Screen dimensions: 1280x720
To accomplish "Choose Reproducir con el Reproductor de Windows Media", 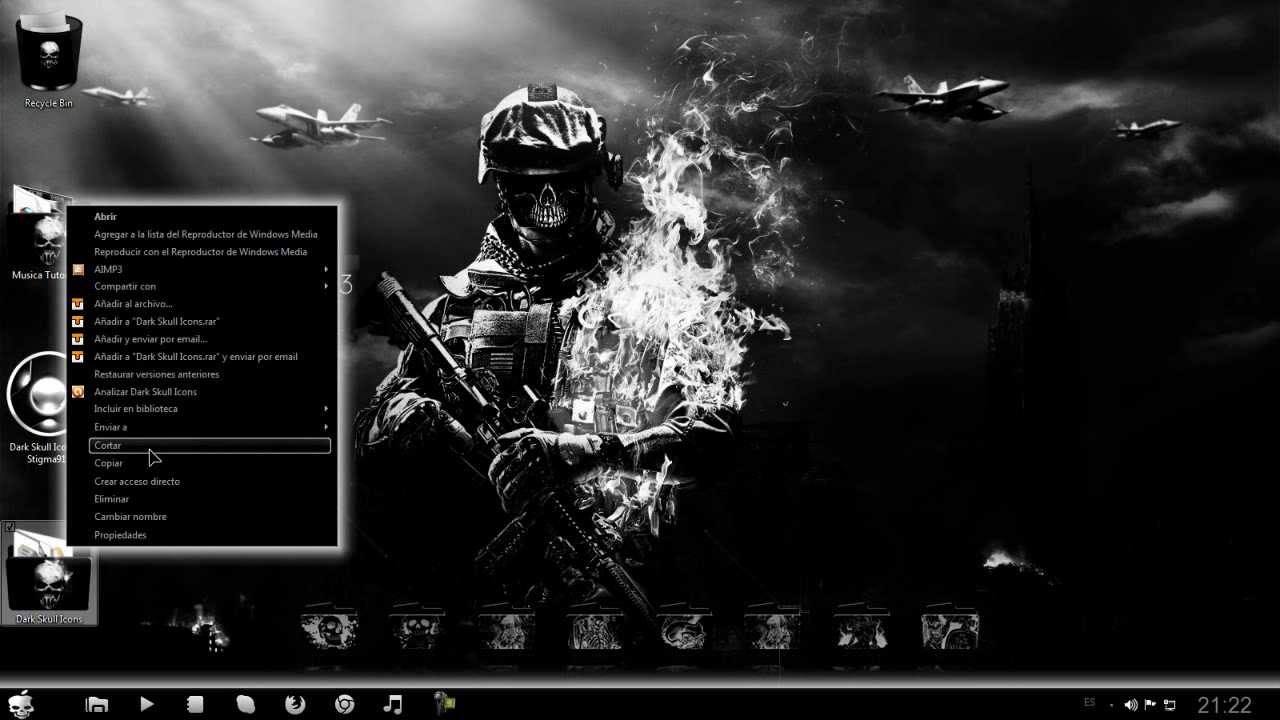I will click(x=200, y=252).
